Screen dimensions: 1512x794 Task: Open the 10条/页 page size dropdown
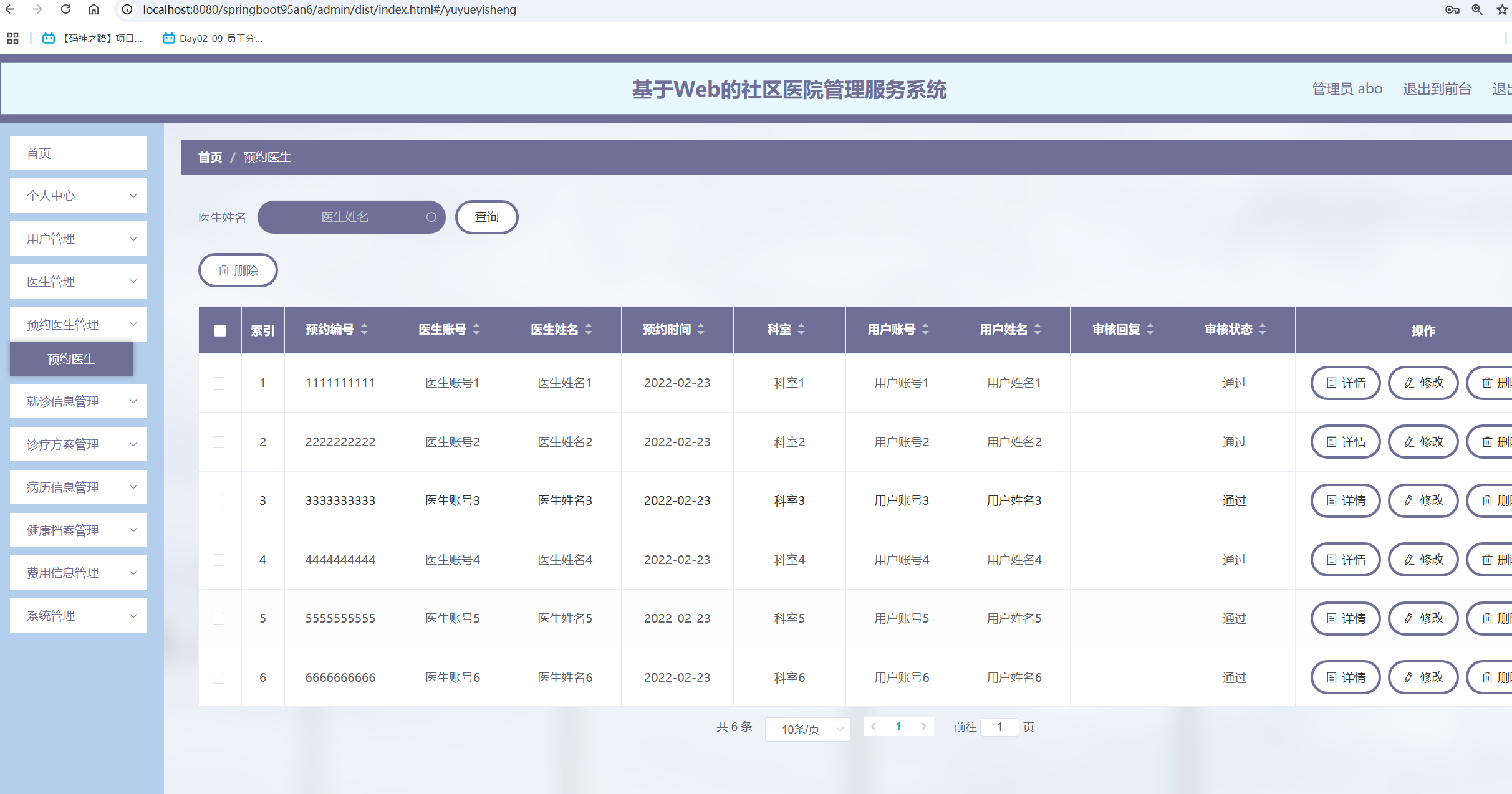[x=807, y=729]
